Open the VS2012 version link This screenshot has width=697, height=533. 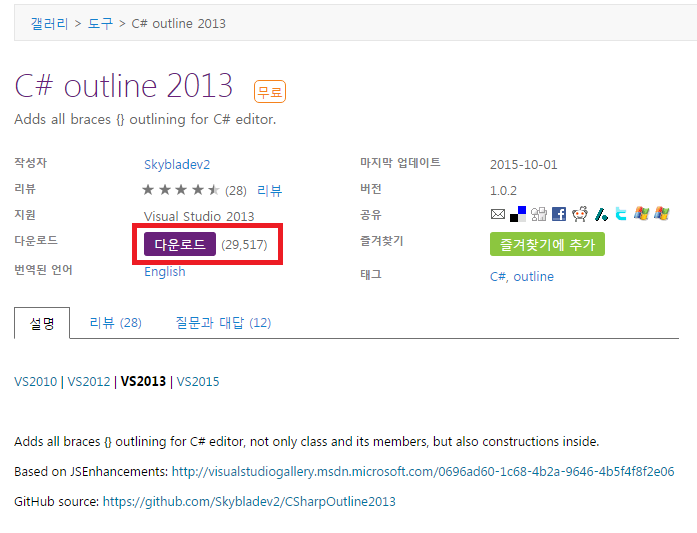click(88, 381)
